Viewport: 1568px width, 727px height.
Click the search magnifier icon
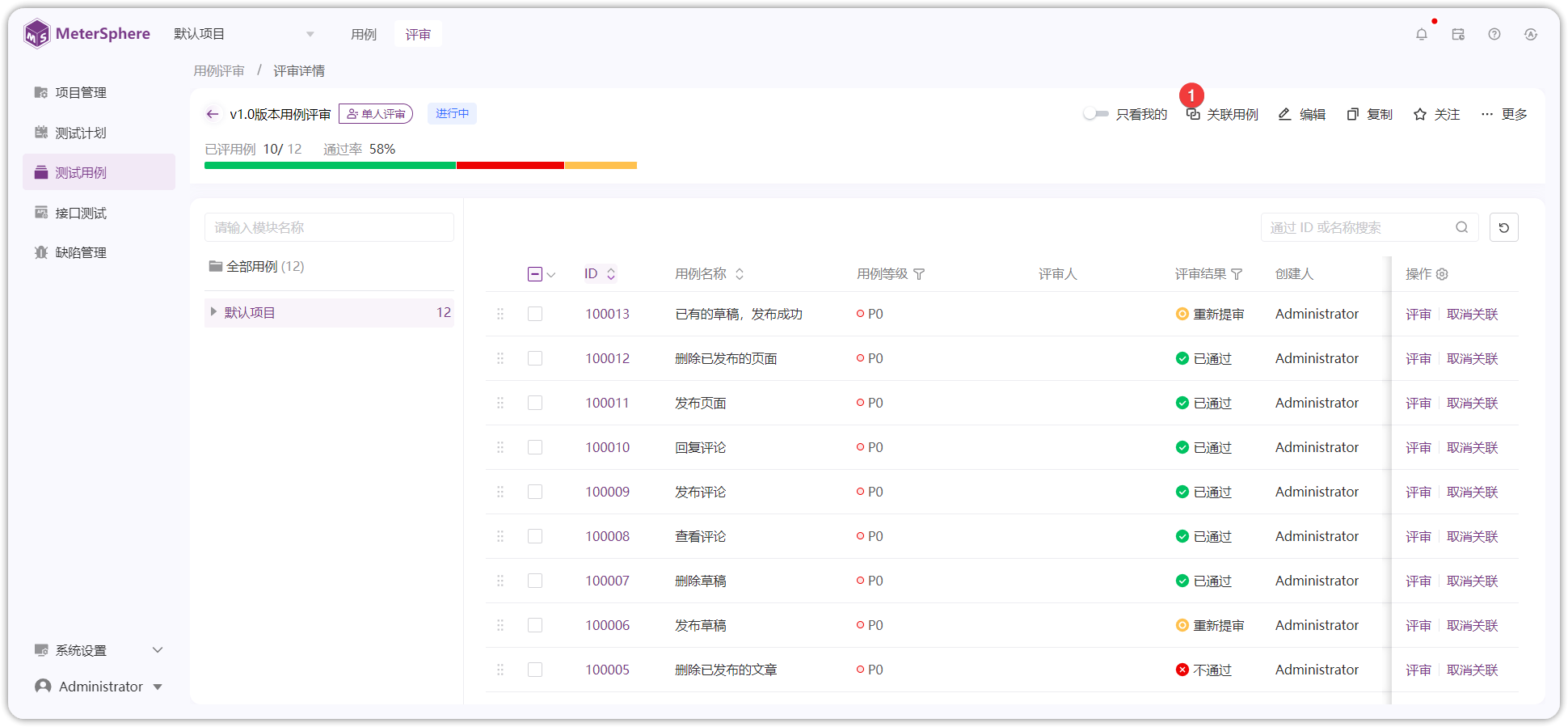tap(1462, 227)
